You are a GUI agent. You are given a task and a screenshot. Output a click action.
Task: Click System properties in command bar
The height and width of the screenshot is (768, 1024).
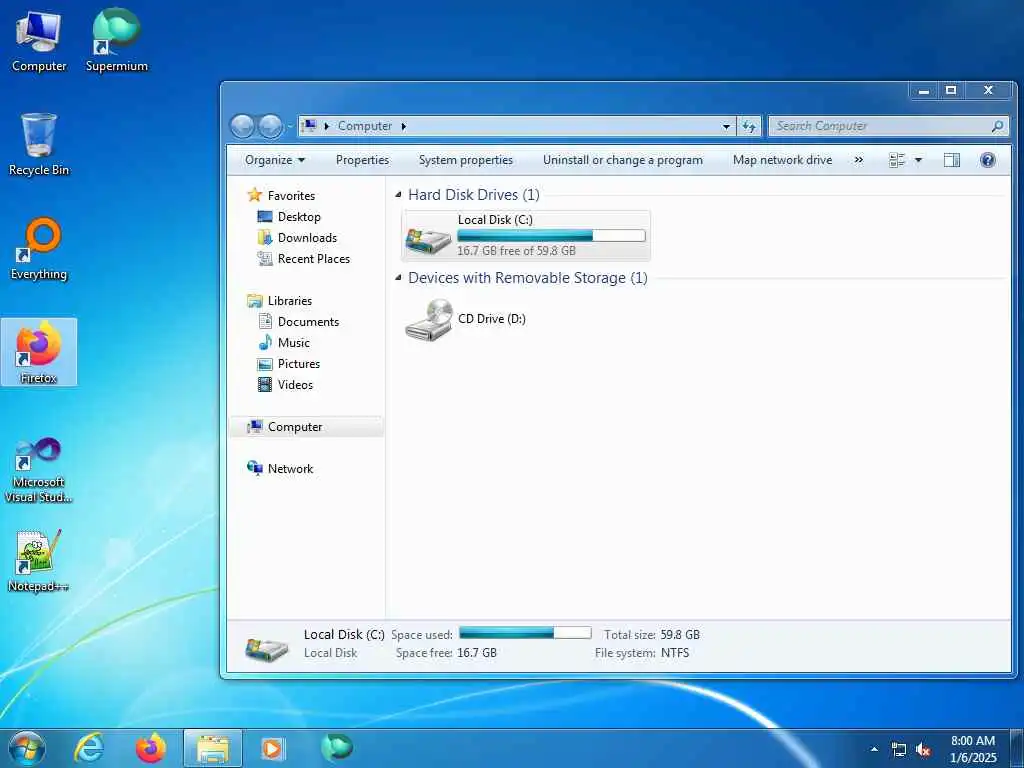466,160
